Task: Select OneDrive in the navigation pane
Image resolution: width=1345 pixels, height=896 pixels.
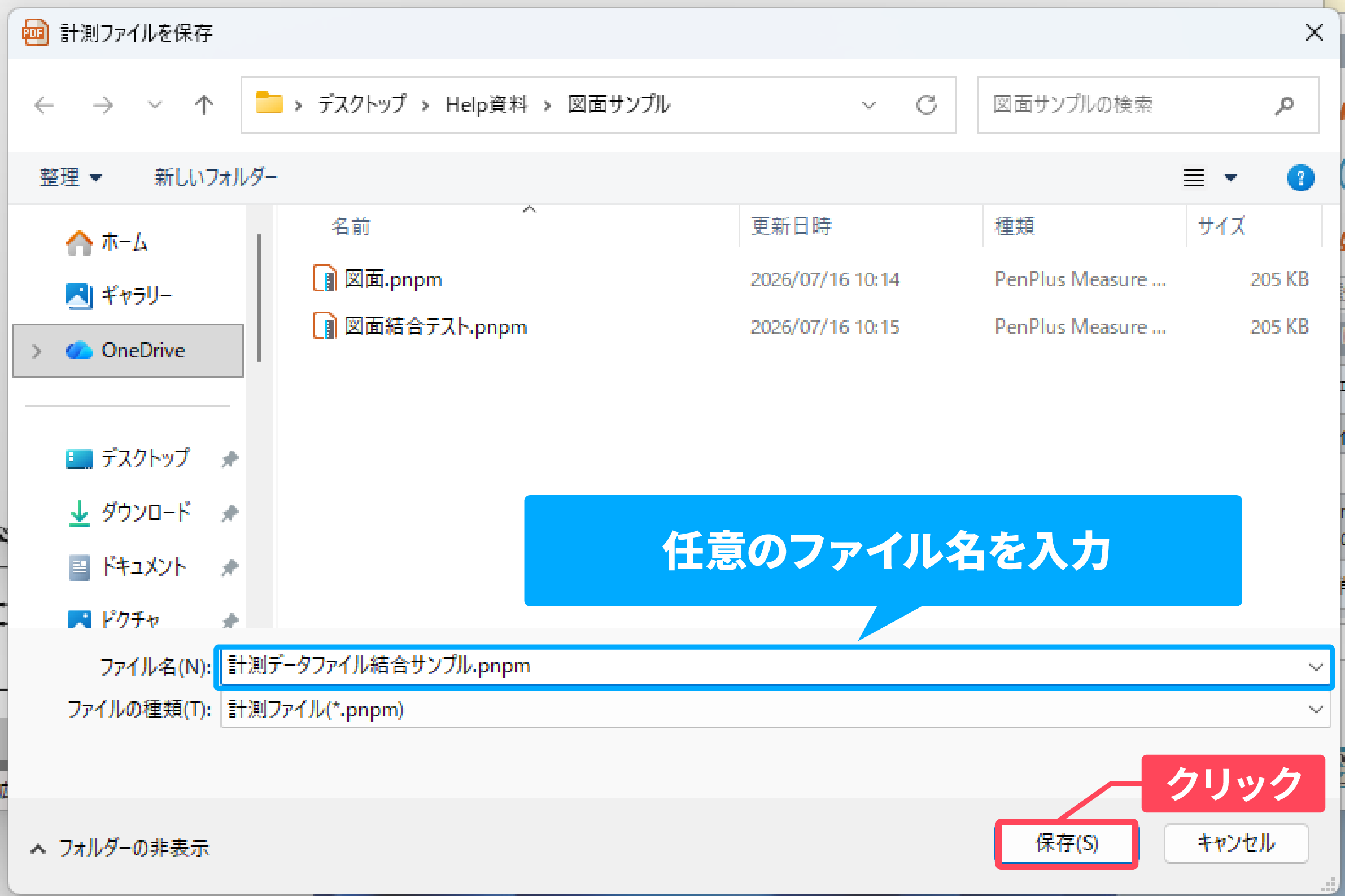Action: point(128,351)
